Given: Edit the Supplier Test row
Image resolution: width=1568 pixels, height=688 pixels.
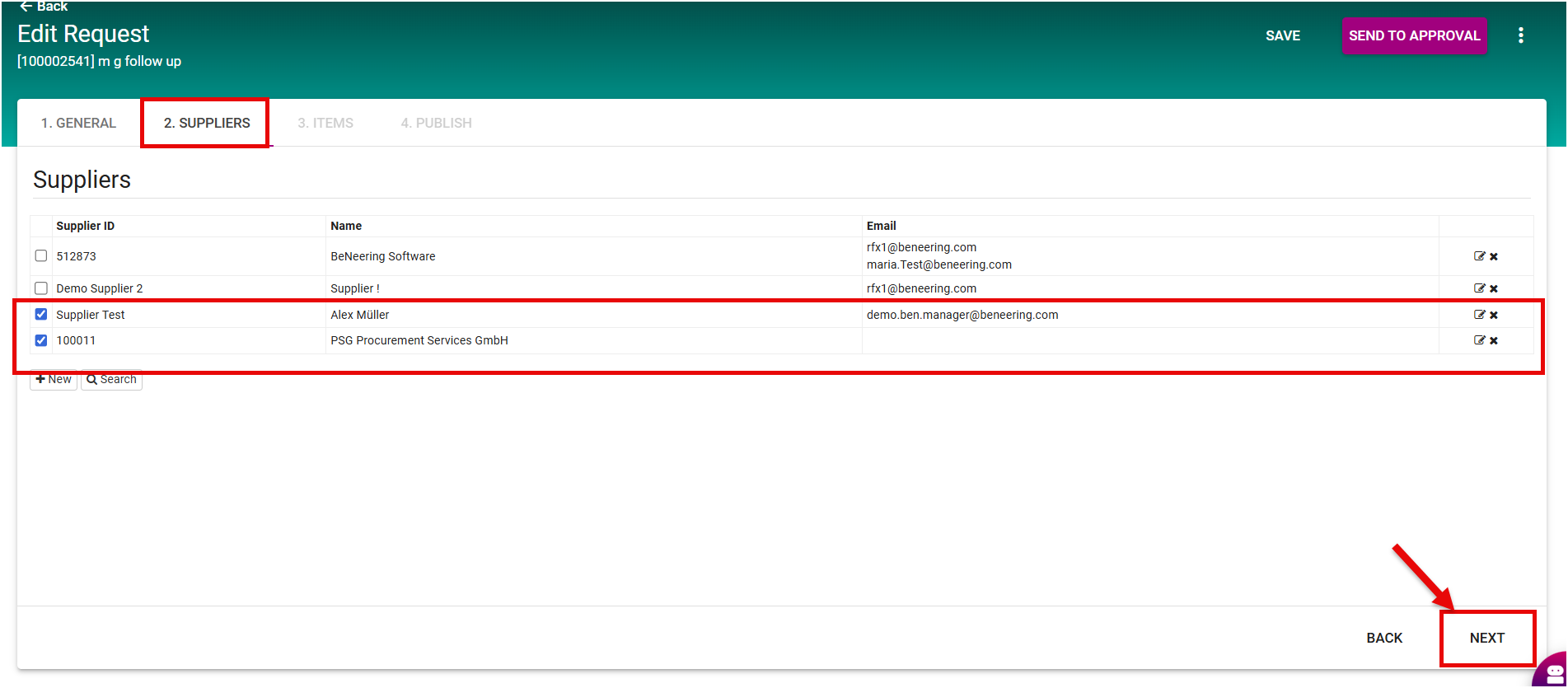Looking at the screenshot, I should [1479, 315].
